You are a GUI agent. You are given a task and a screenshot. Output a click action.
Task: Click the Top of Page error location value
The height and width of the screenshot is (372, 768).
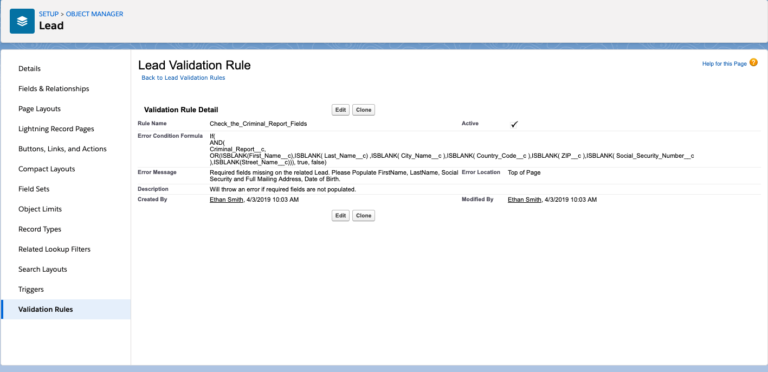[x=524, y=172]
